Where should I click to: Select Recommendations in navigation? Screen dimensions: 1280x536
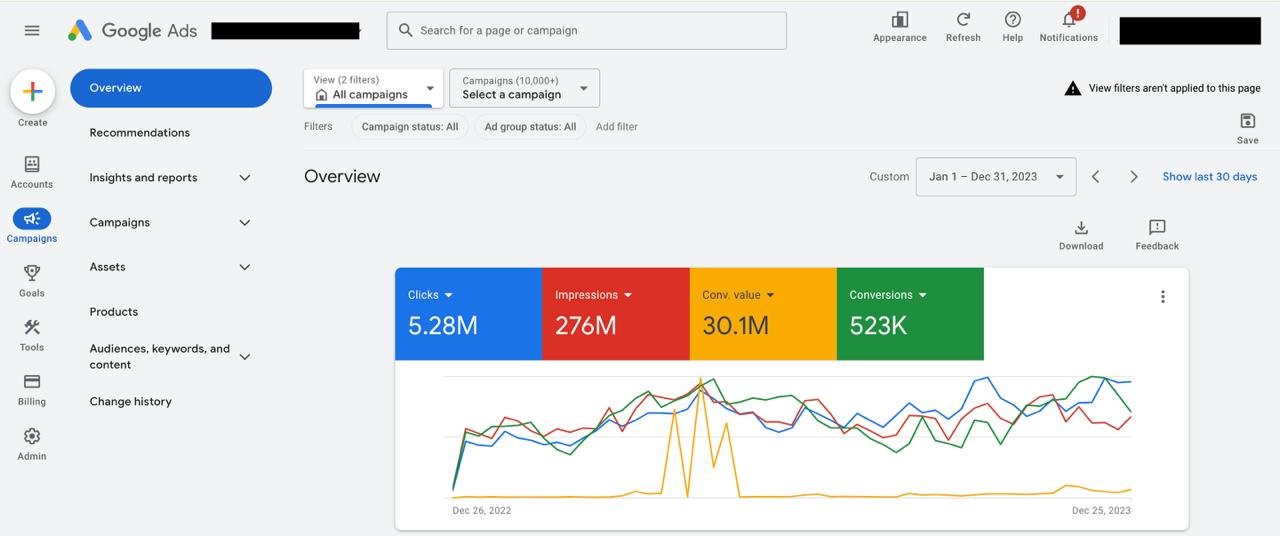coord(140,133)
